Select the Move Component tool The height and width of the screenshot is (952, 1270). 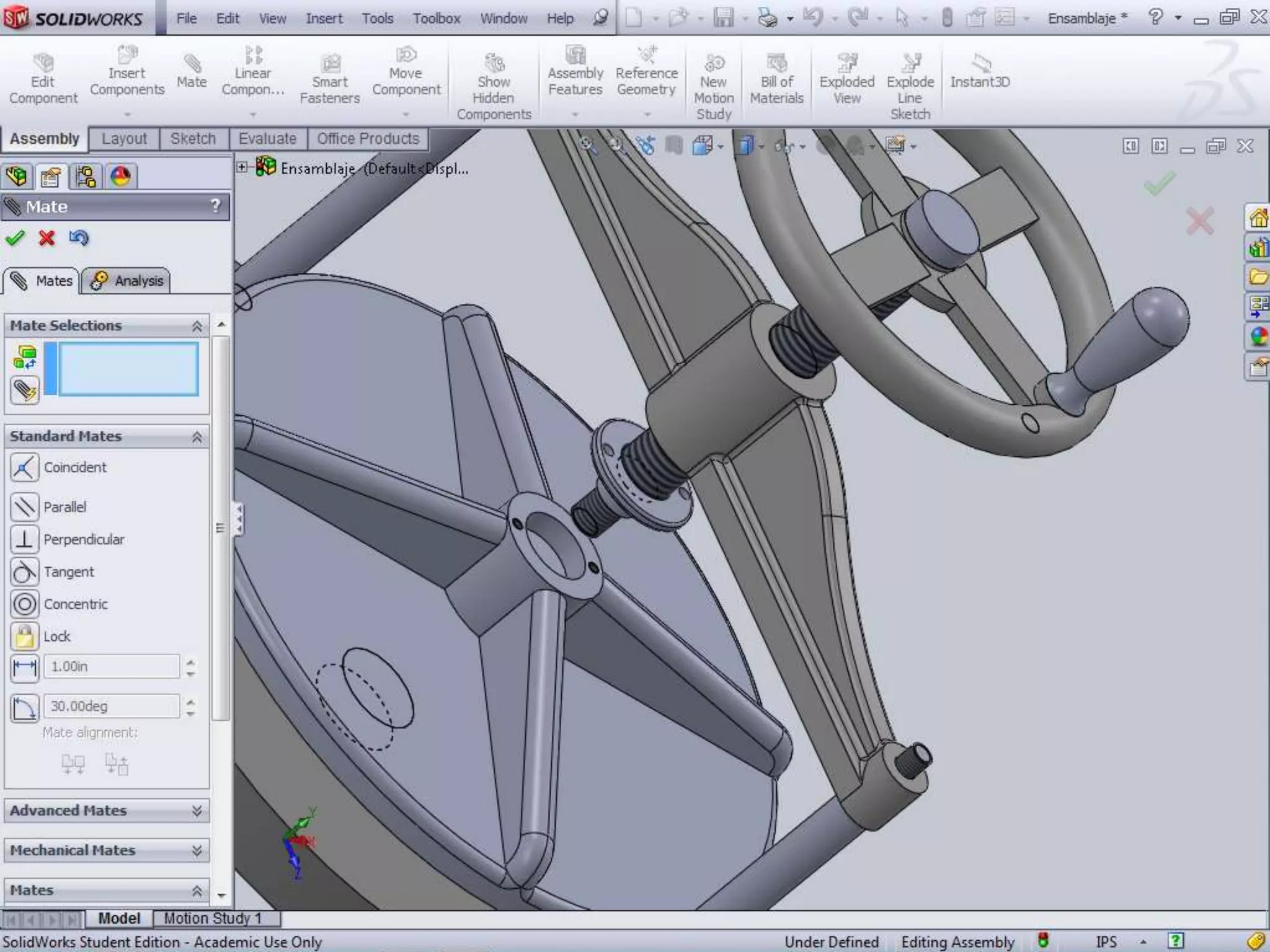click(x=406, y=56)
